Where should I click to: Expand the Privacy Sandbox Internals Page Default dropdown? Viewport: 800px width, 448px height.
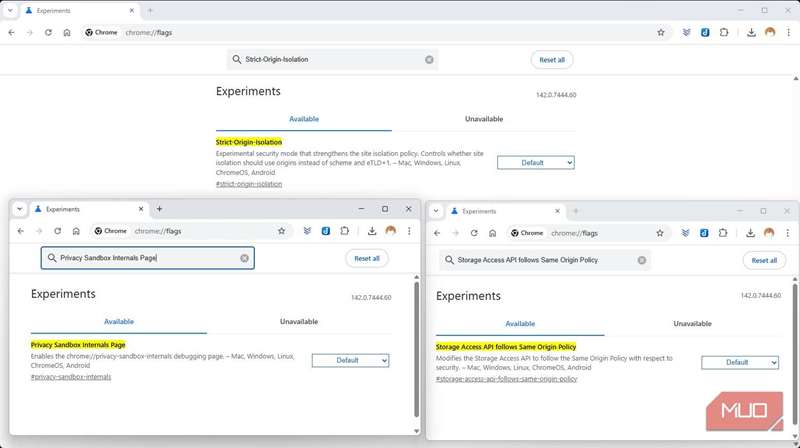click(x=350, y=360)
